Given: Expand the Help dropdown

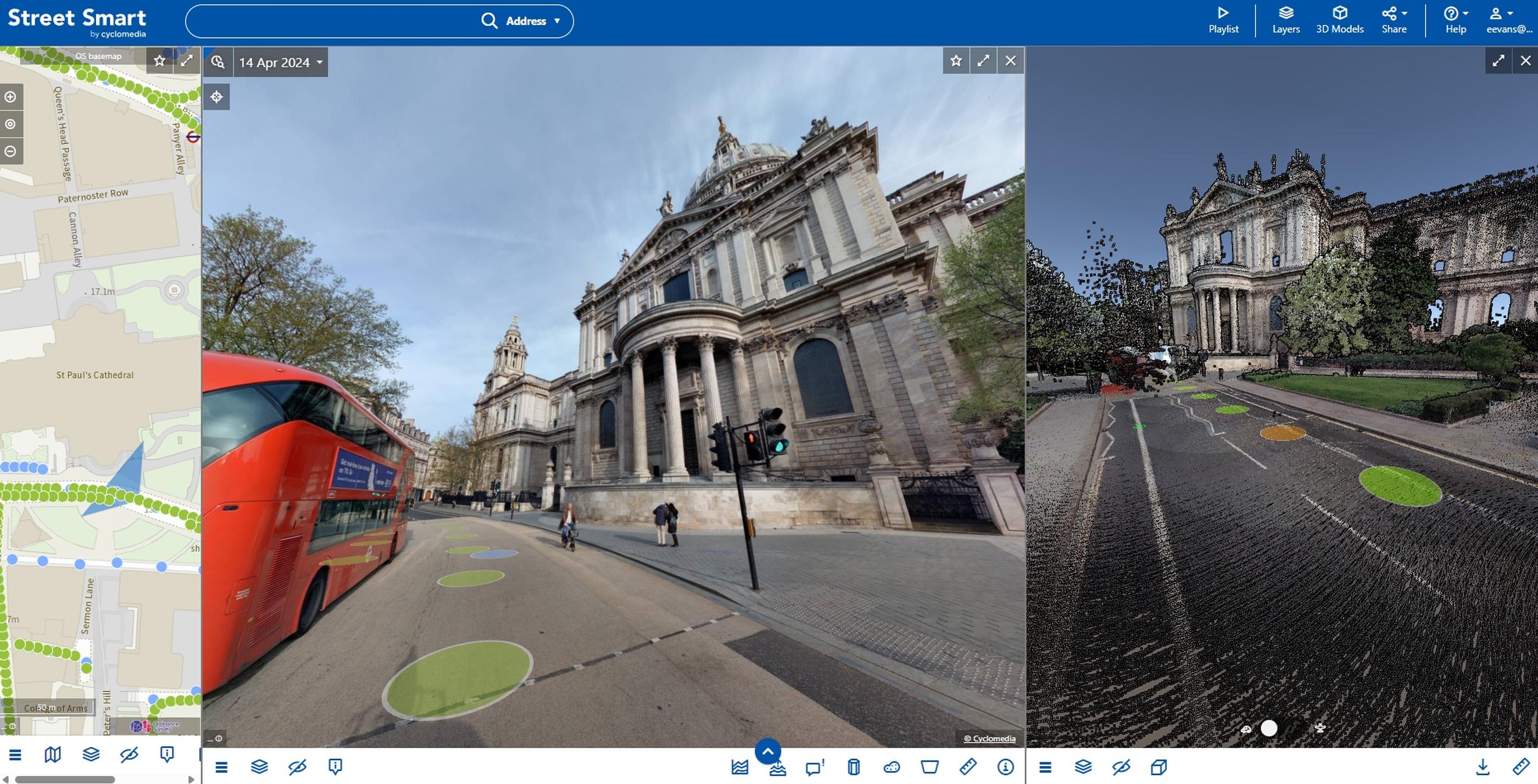Looking at the screenshot, I should pyautogui.click(x=1456, y=20).
